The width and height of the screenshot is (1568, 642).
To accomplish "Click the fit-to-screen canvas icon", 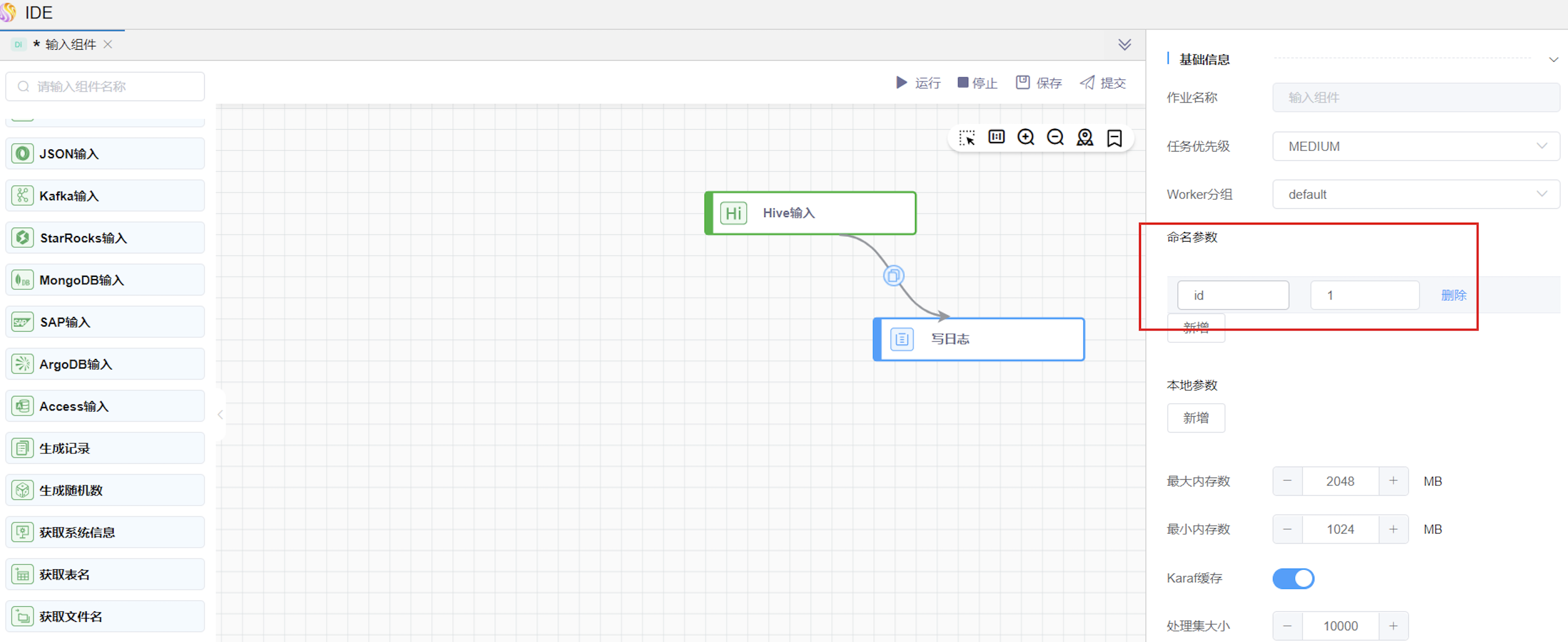I will 996,137.
